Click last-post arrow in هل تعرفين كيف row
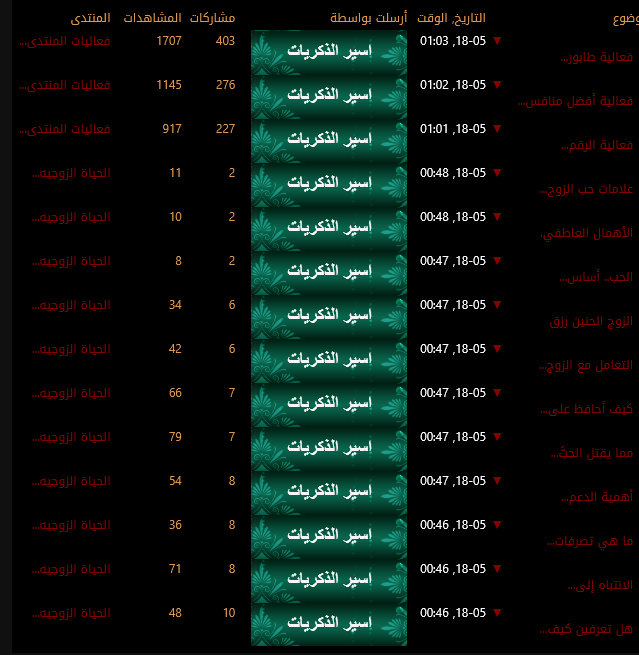The width and height of the screenshot is (639, 655). pyautogui.click(x=497, y=613)
